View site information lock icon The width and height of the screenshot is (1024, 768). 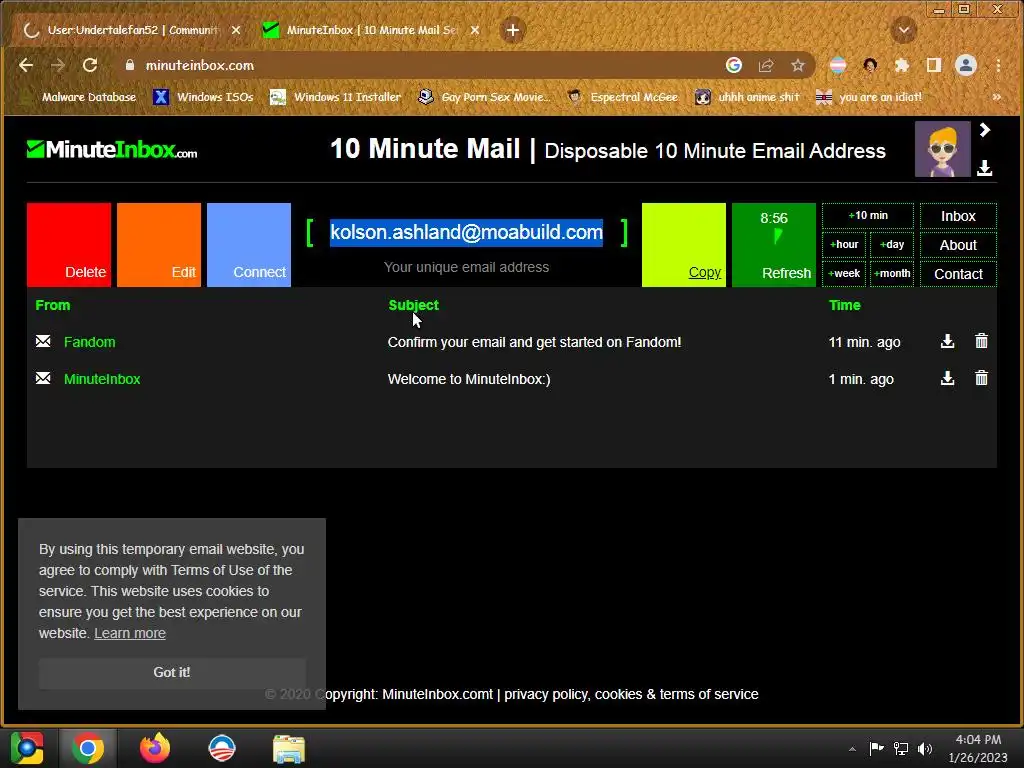130,65
